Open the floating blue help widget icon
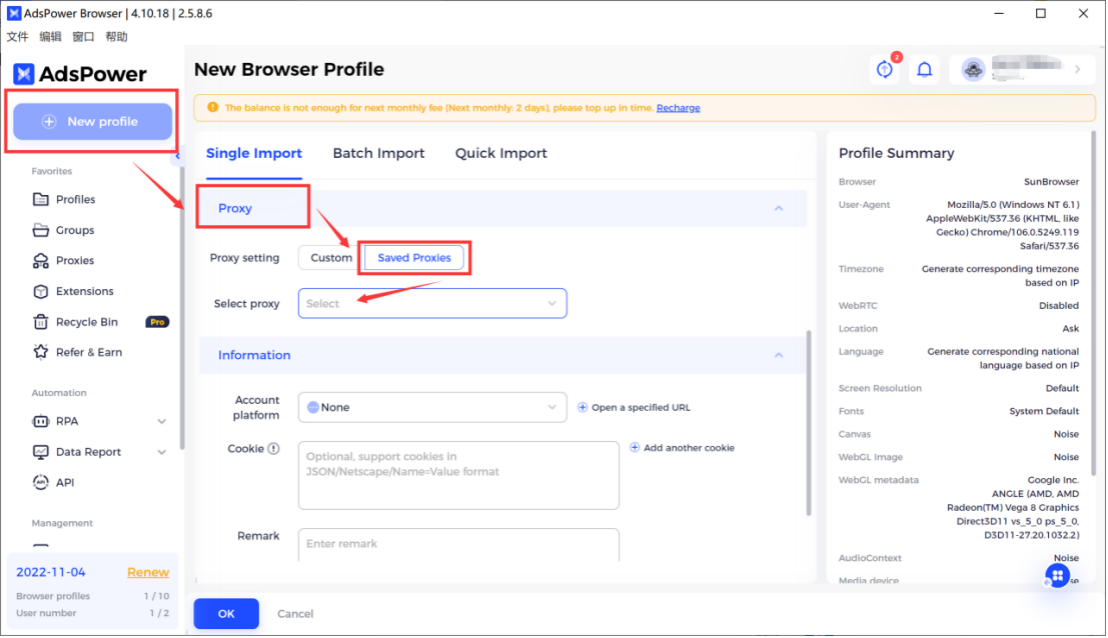This screenshot has height=638, width=1108. coord(1058,576)
